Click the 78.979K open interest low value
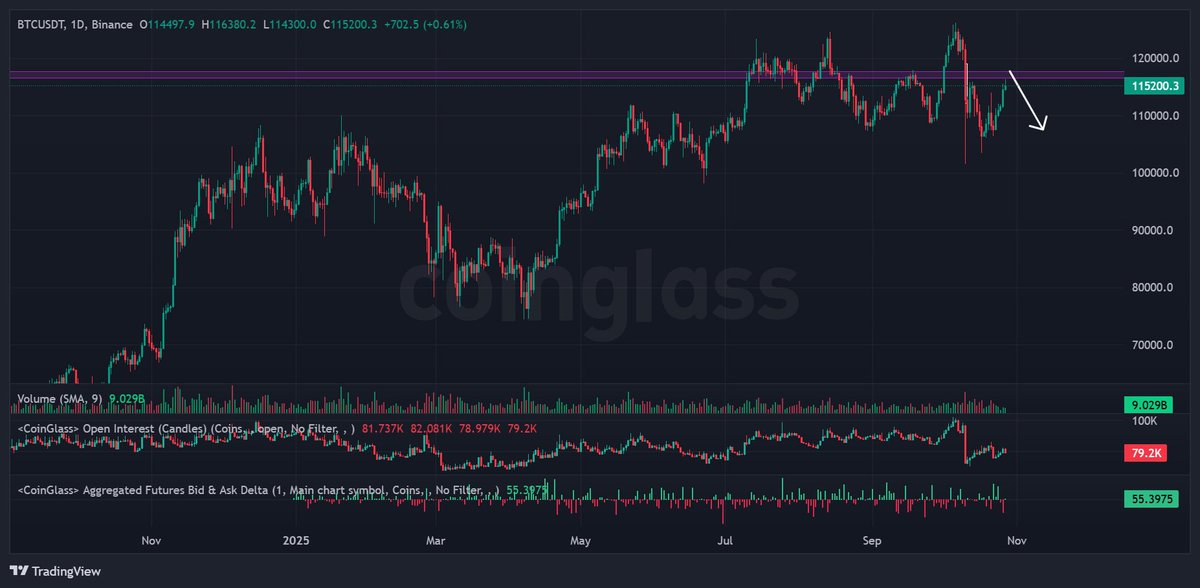1200x588 pixels. pos(480,429)
